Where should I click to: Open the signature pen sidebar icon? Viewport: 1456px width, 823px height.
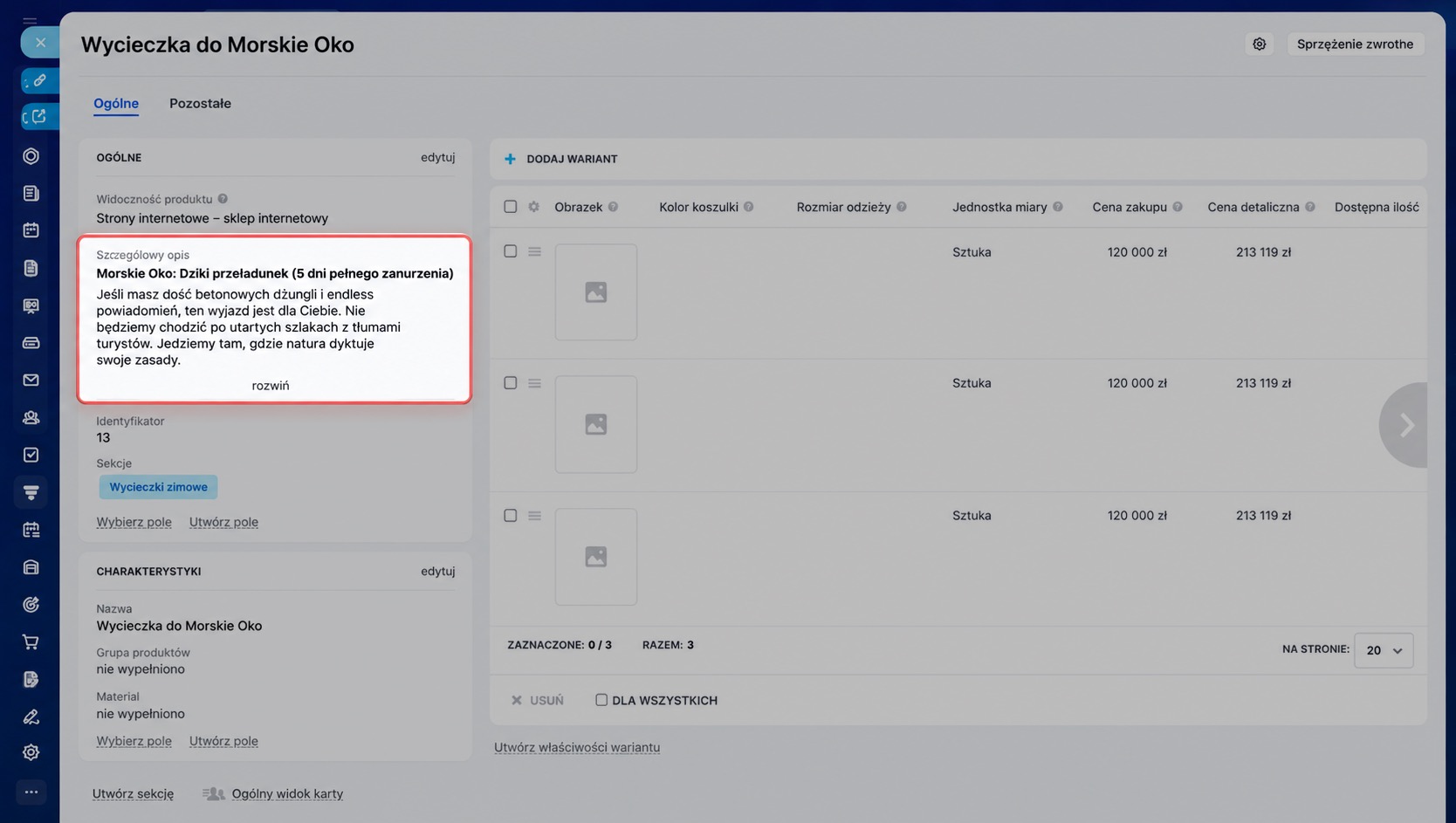[x=31, y=717]
